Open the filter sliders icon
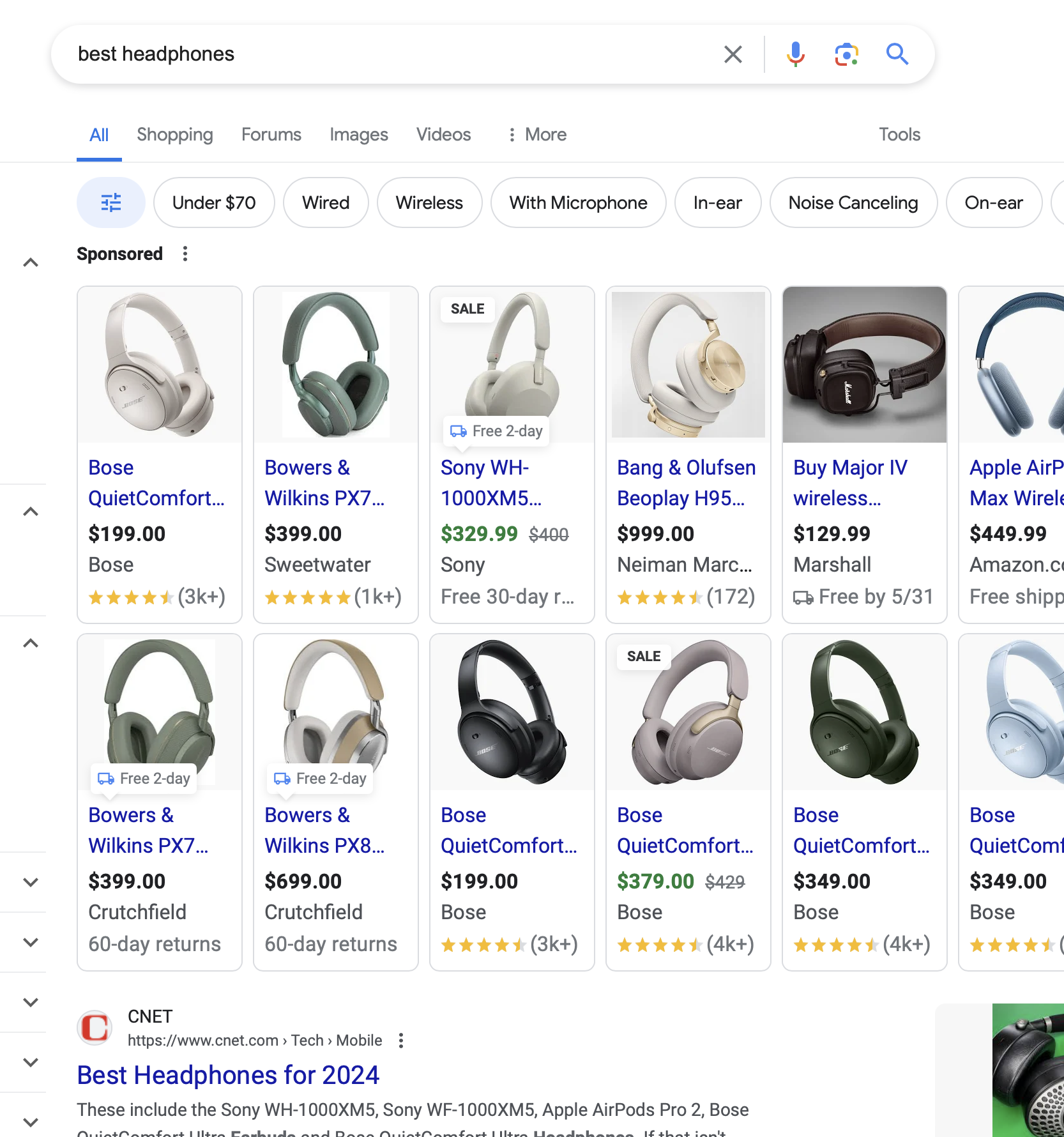1064x1137 pixels. pos(110,202)
